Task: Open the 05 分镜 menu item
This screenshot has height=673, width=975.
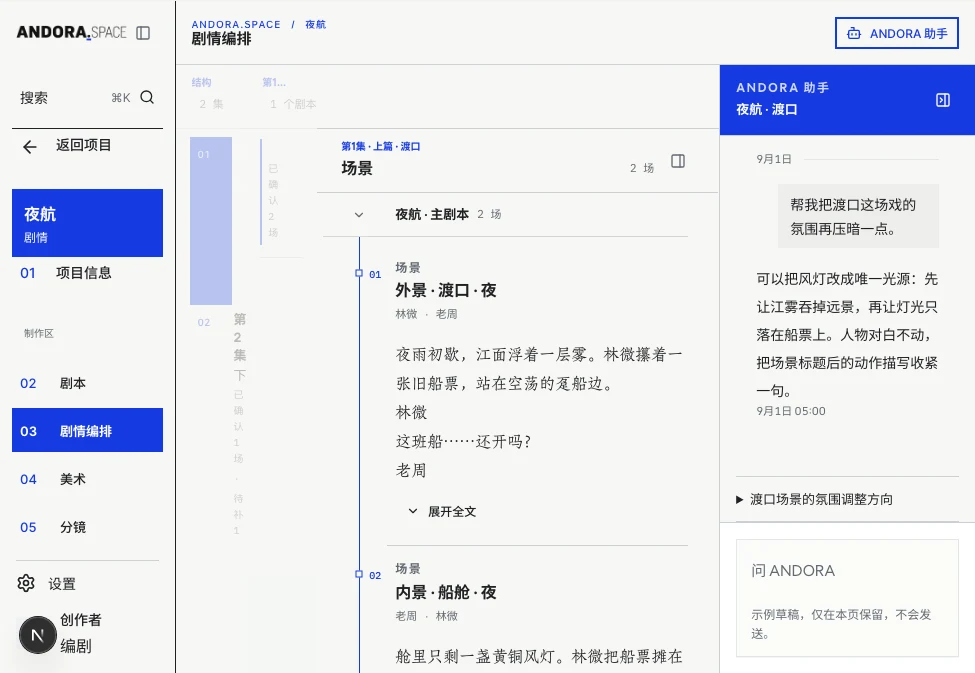Action: [x=87, y=527]
